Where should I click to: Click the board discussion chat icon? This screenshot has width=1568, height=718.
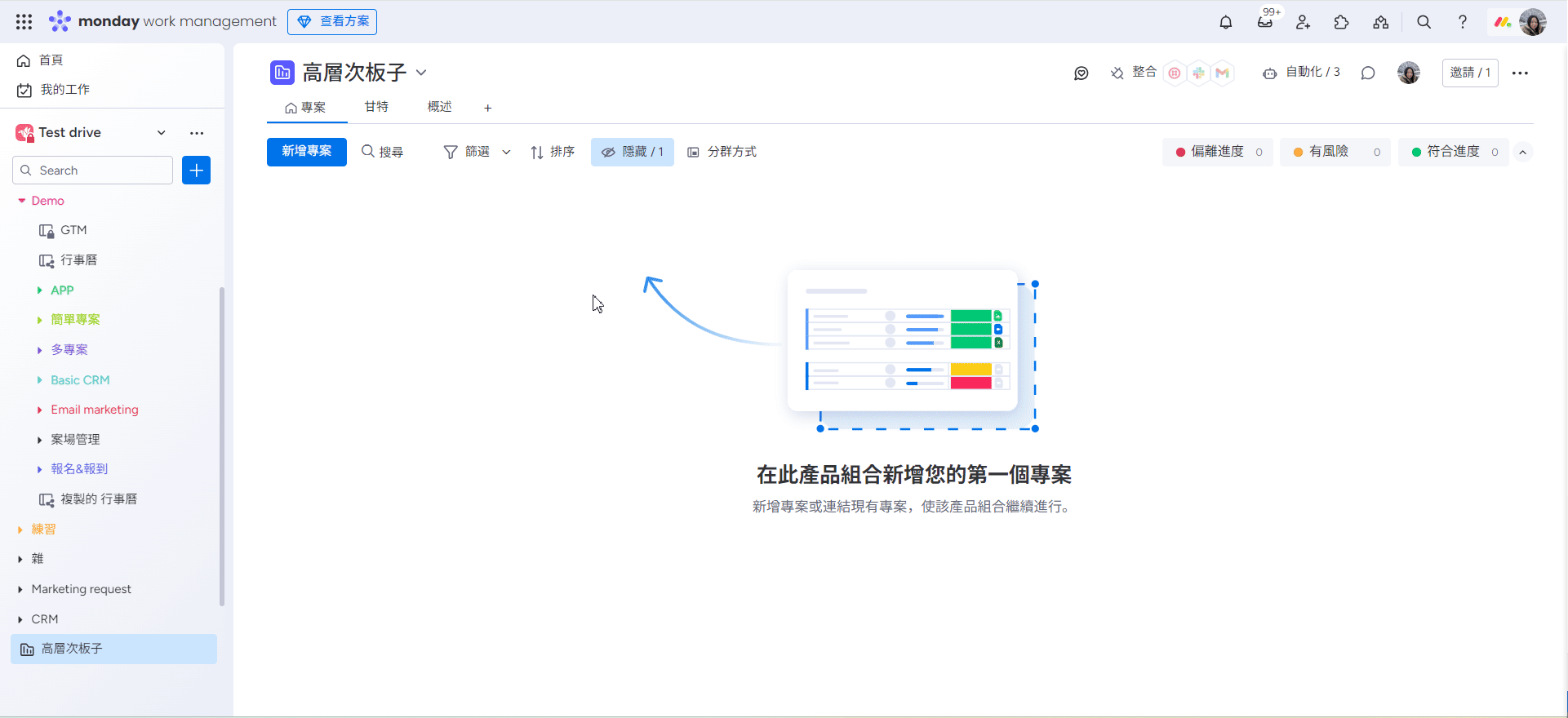point(1082,73)
